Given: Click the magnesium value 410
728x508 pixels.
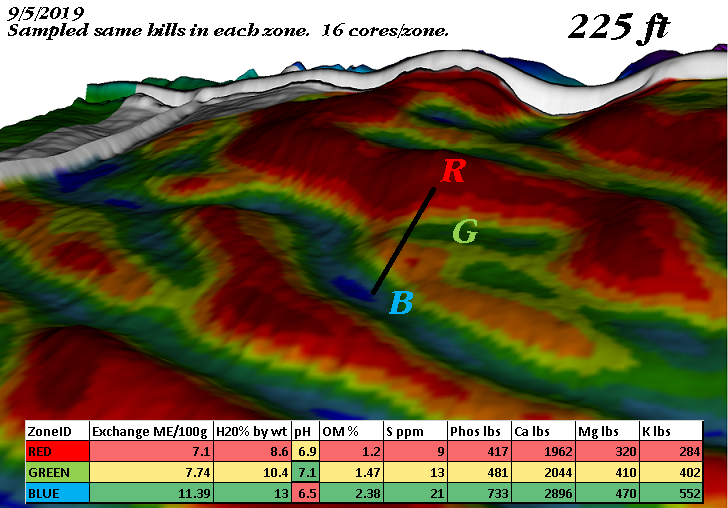Looking at the screenshot, I should [x=607, y=472].
